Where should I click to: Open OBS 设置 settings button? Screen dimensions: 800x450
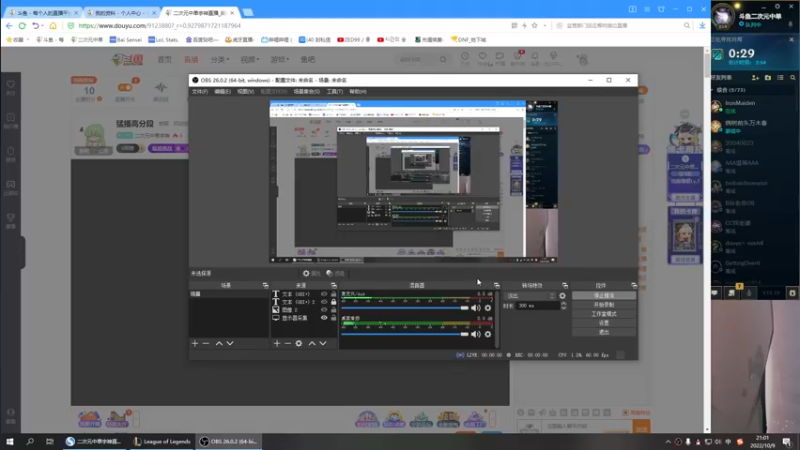click(x=604, y=323)
